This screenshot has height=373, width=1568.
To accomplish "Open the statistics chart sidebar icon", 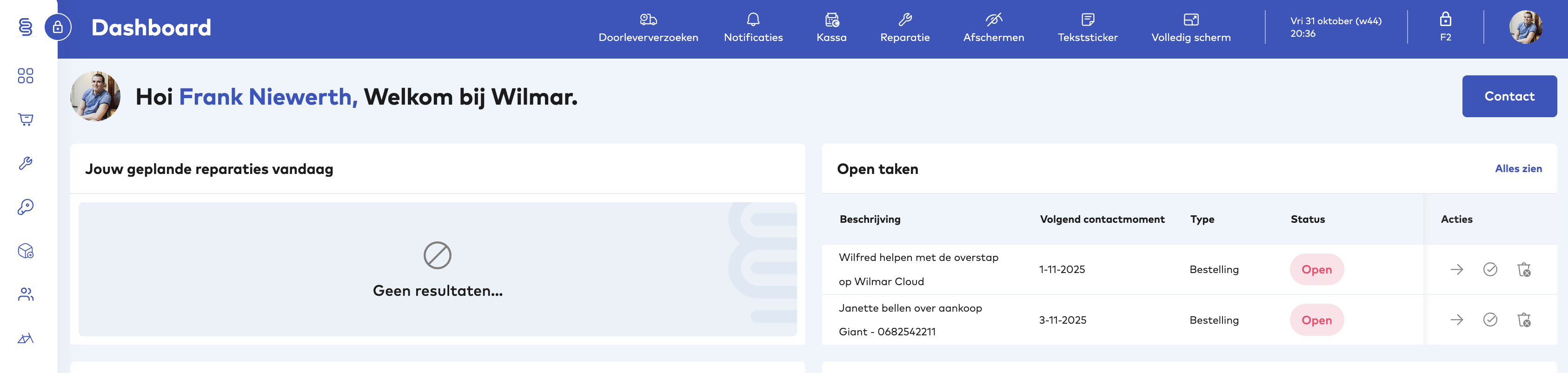I will [26, 338].
